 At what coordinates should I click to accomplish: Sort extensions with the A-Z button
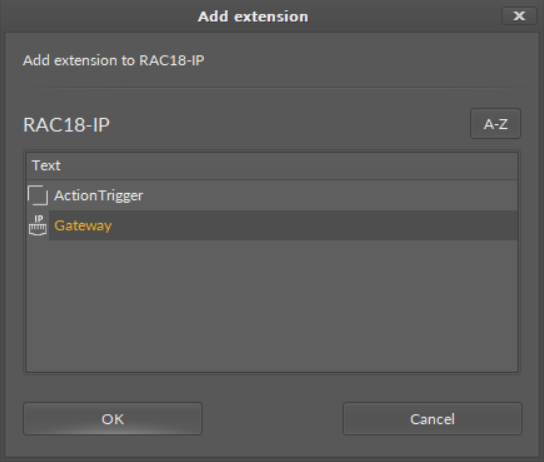pyautogui.click(x=495, y=124)
